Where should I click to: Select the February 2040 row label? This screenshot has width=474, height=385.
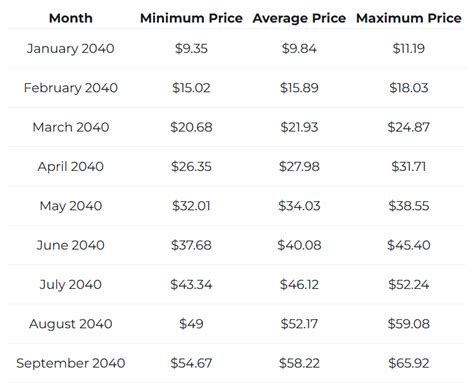click(71, 88)
